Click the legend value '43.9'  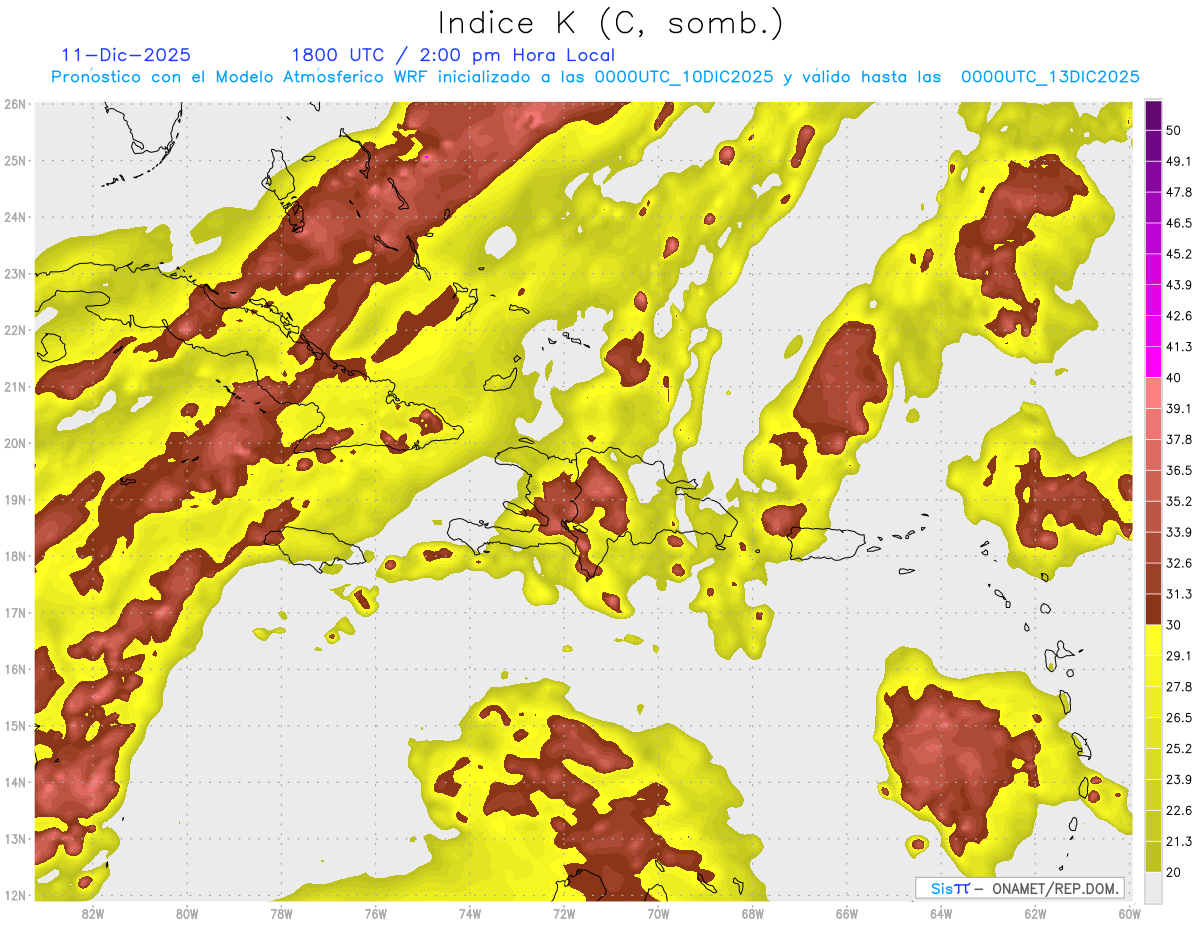click(1179, 285)
